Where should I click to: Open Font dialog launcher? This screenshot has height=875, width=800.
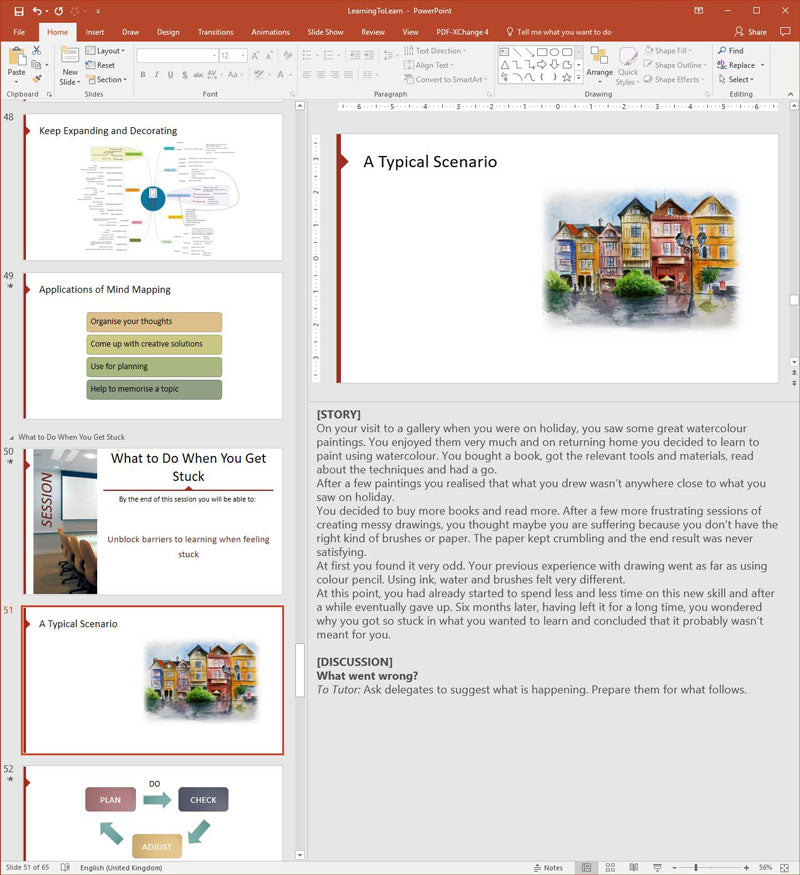click(x=292, y=95)
